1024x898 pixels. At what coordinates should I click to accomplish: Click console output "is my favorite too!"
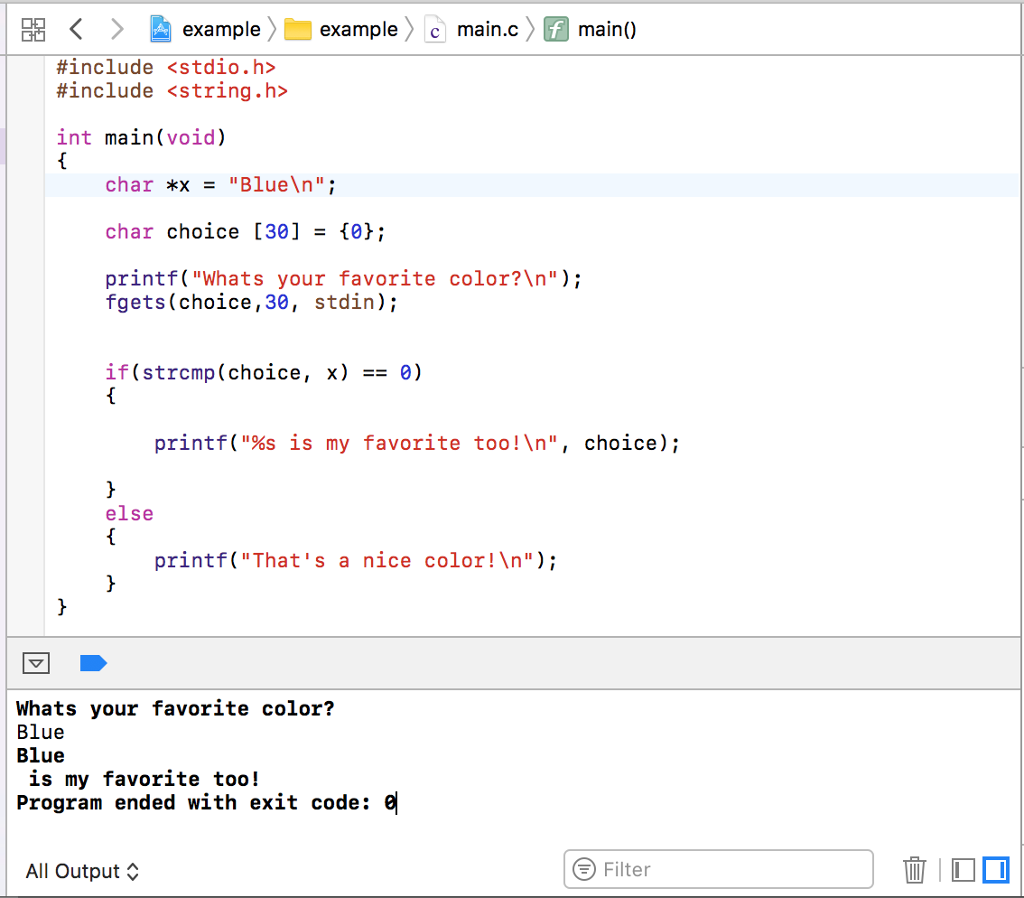pos(144,779)
